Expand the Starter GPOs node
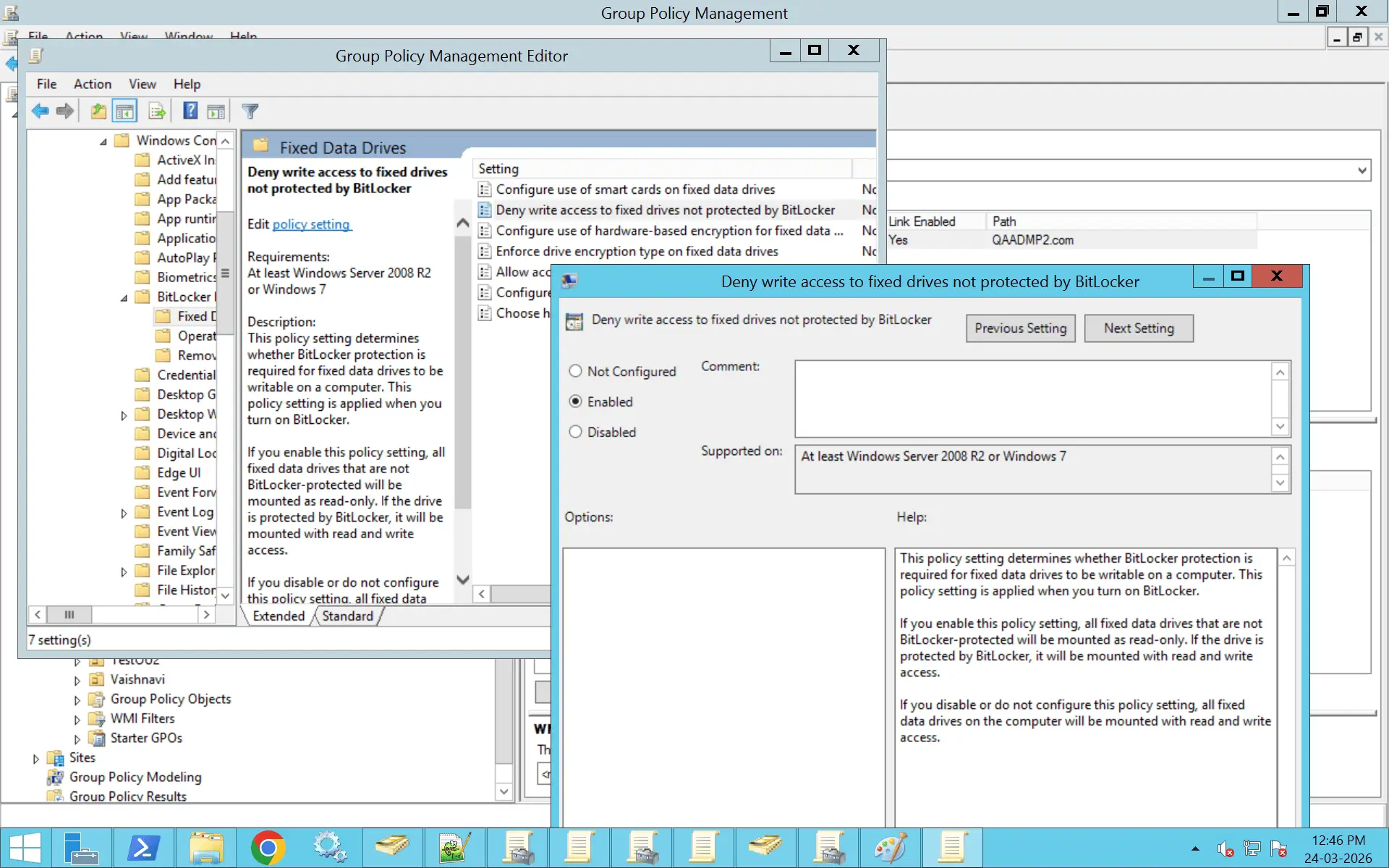 77,739
